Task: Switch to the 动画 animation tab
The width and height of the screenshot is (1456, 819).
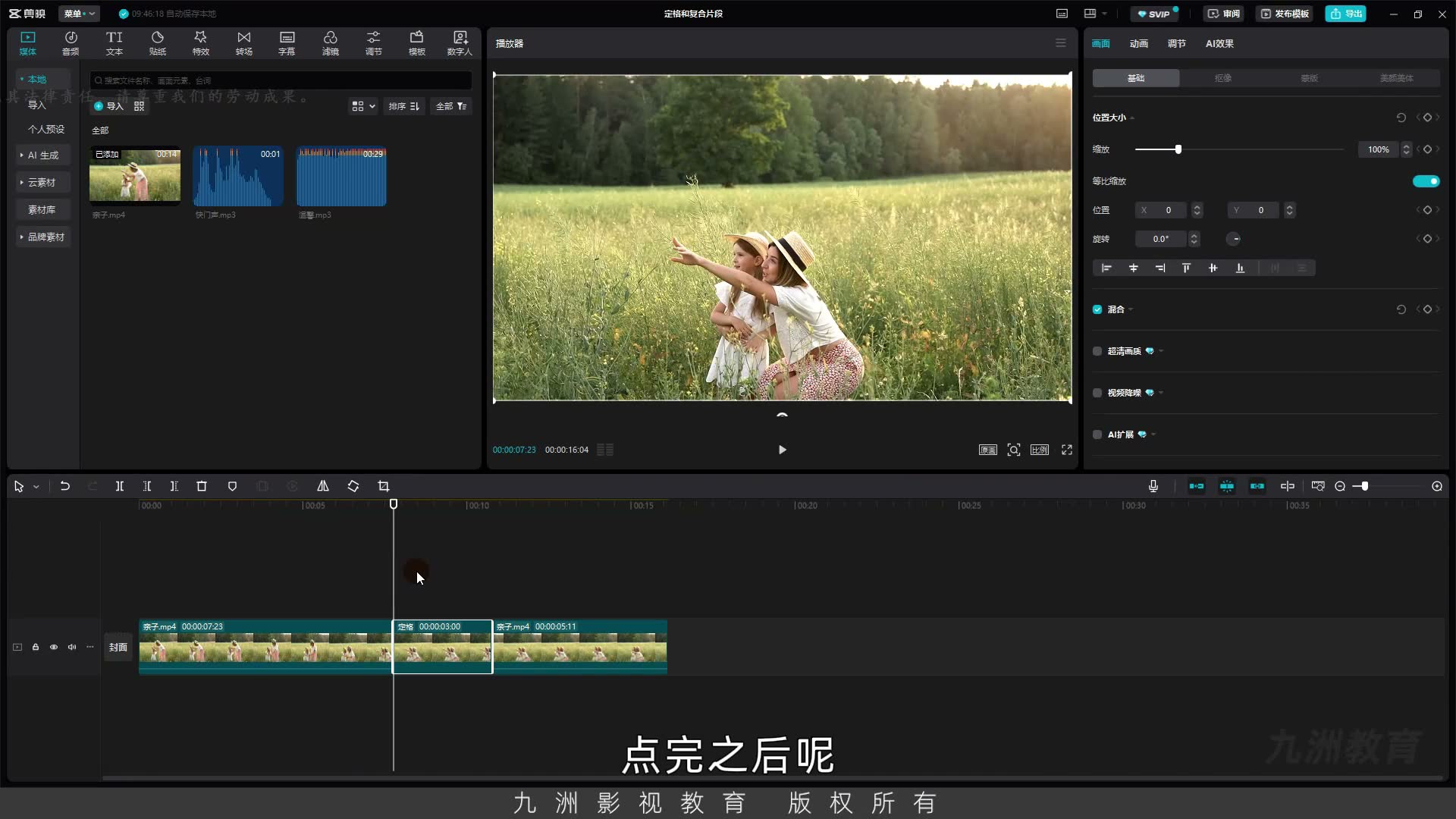Action: (x=1138, y=44)
